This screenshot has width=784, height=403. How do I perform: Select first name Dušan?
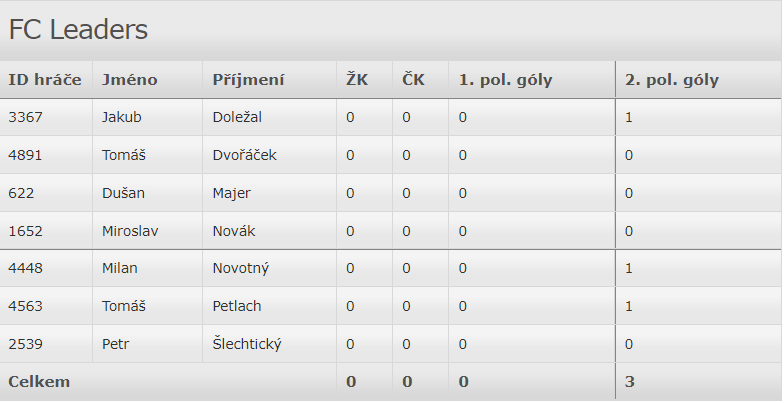coord(122,193)
